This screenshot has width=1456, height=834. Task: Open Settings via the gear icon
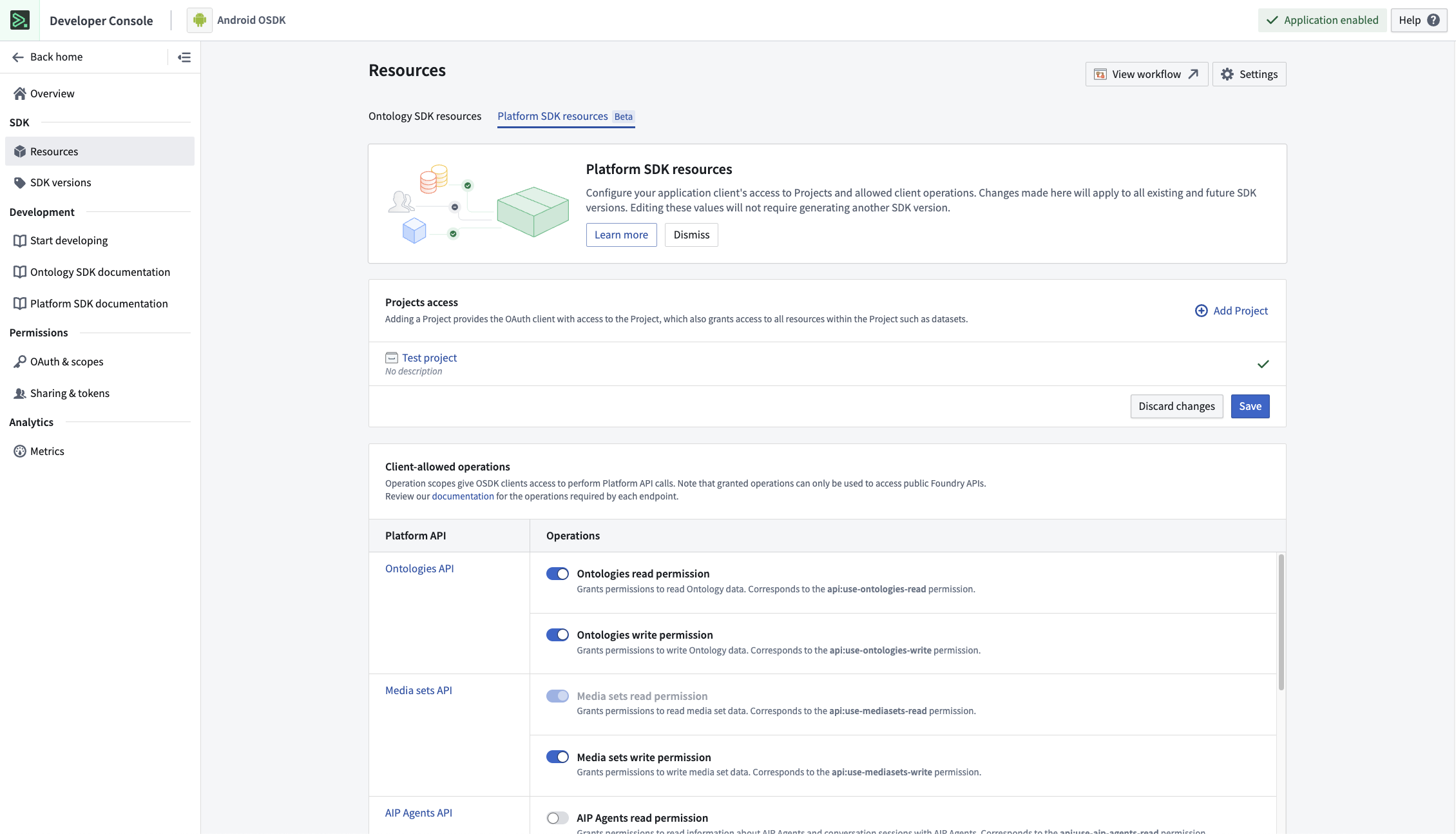point(1227,73)
